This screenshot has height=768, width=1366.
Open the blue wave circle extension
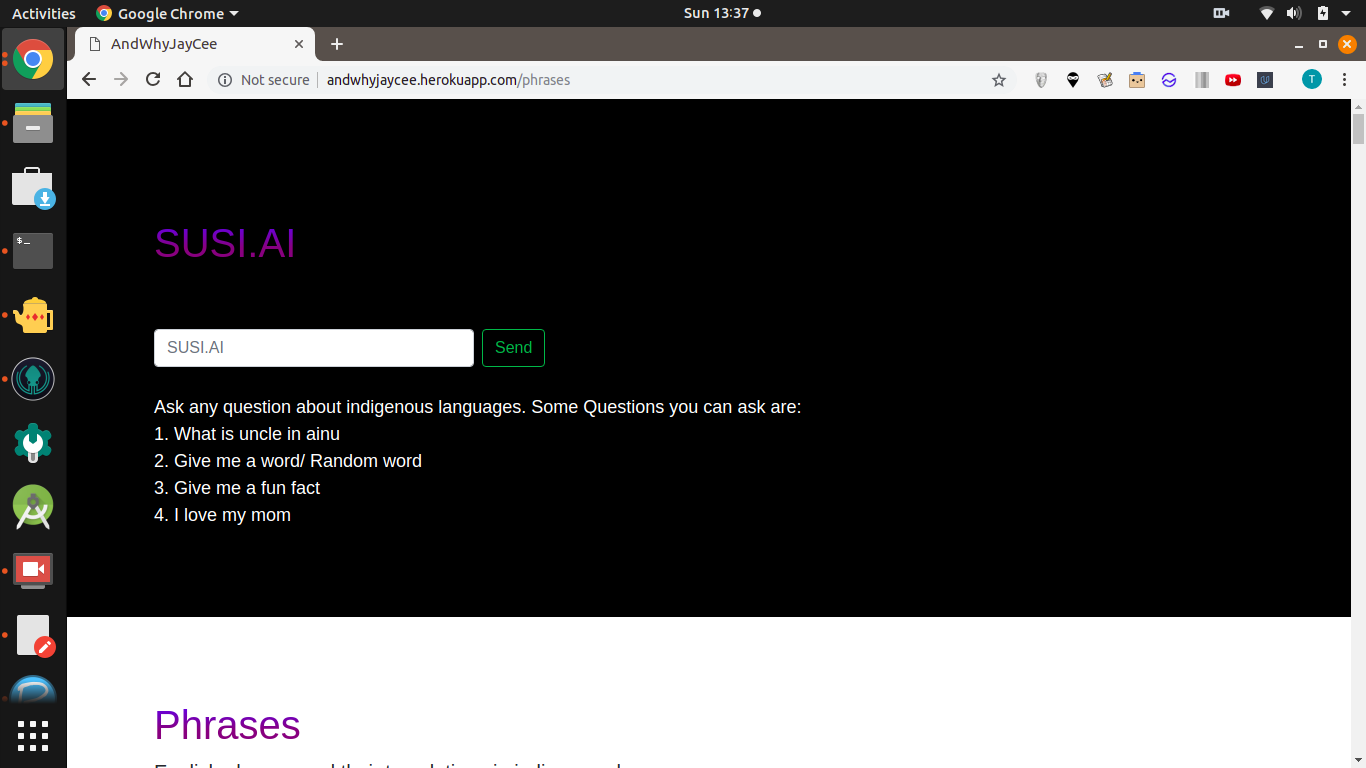pyautogui.click(x=1169, y=80)
